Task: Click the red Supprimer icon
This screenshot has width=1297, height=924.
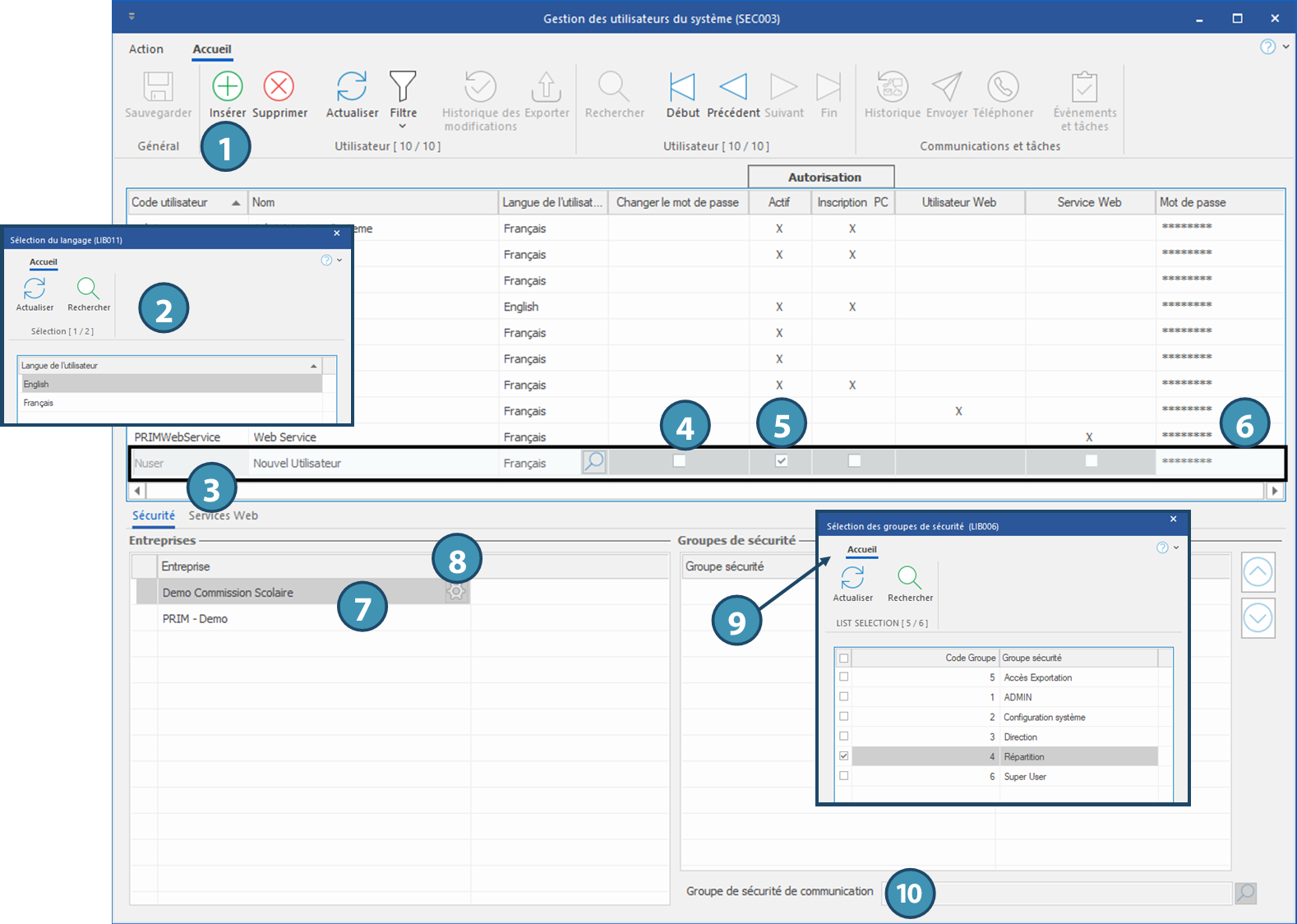Action: point(279,86)
